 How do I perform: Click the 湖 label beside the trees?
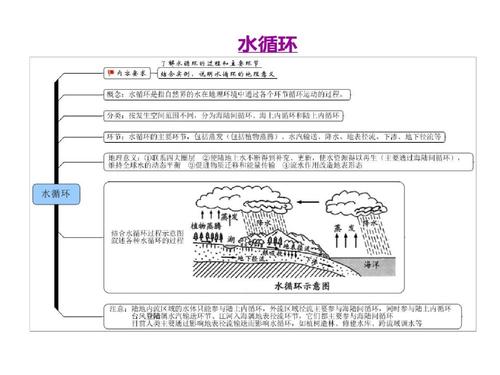[231, 239]
